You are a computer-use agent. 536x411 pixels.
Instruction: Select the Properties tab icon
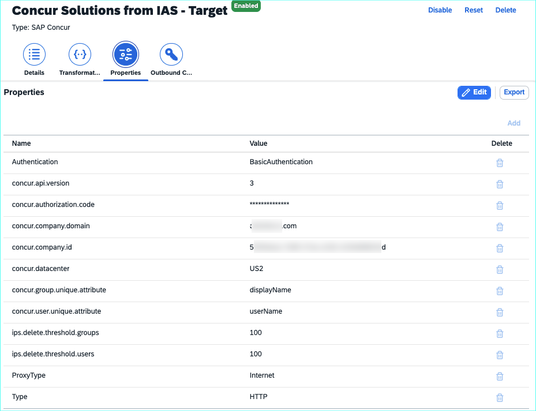(x=125, y=54)
